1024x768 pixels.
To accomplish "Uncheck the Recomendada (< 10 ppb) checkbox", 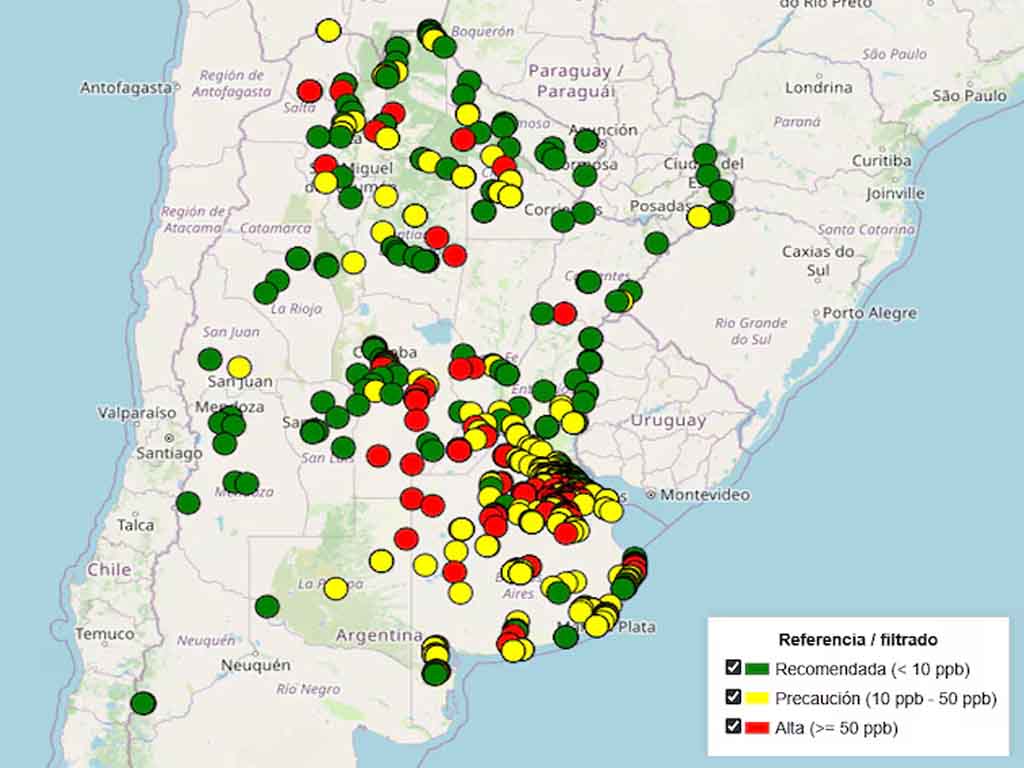I will coord(733,668).
